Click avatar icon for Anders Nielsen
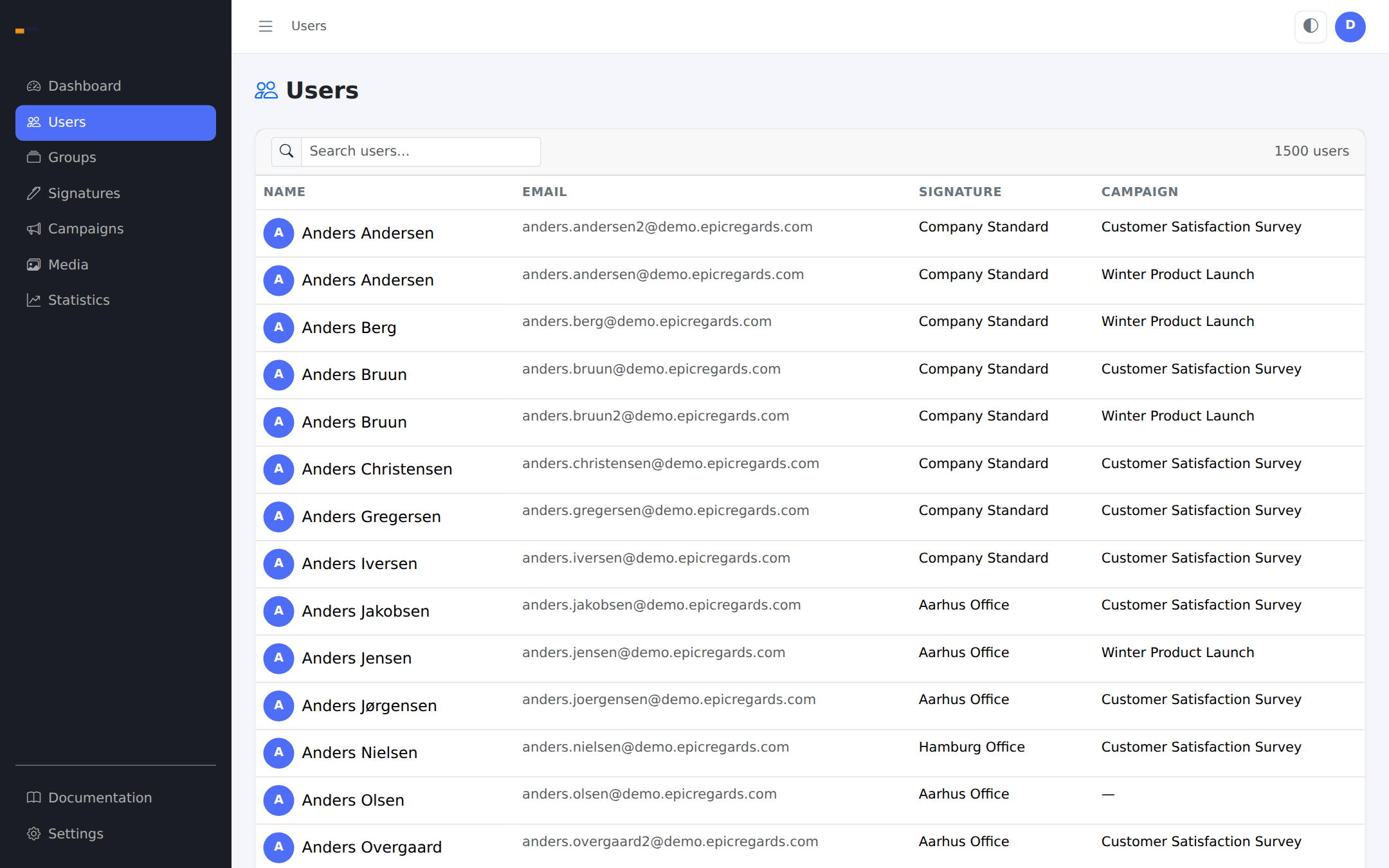 [x=279, y=753]
